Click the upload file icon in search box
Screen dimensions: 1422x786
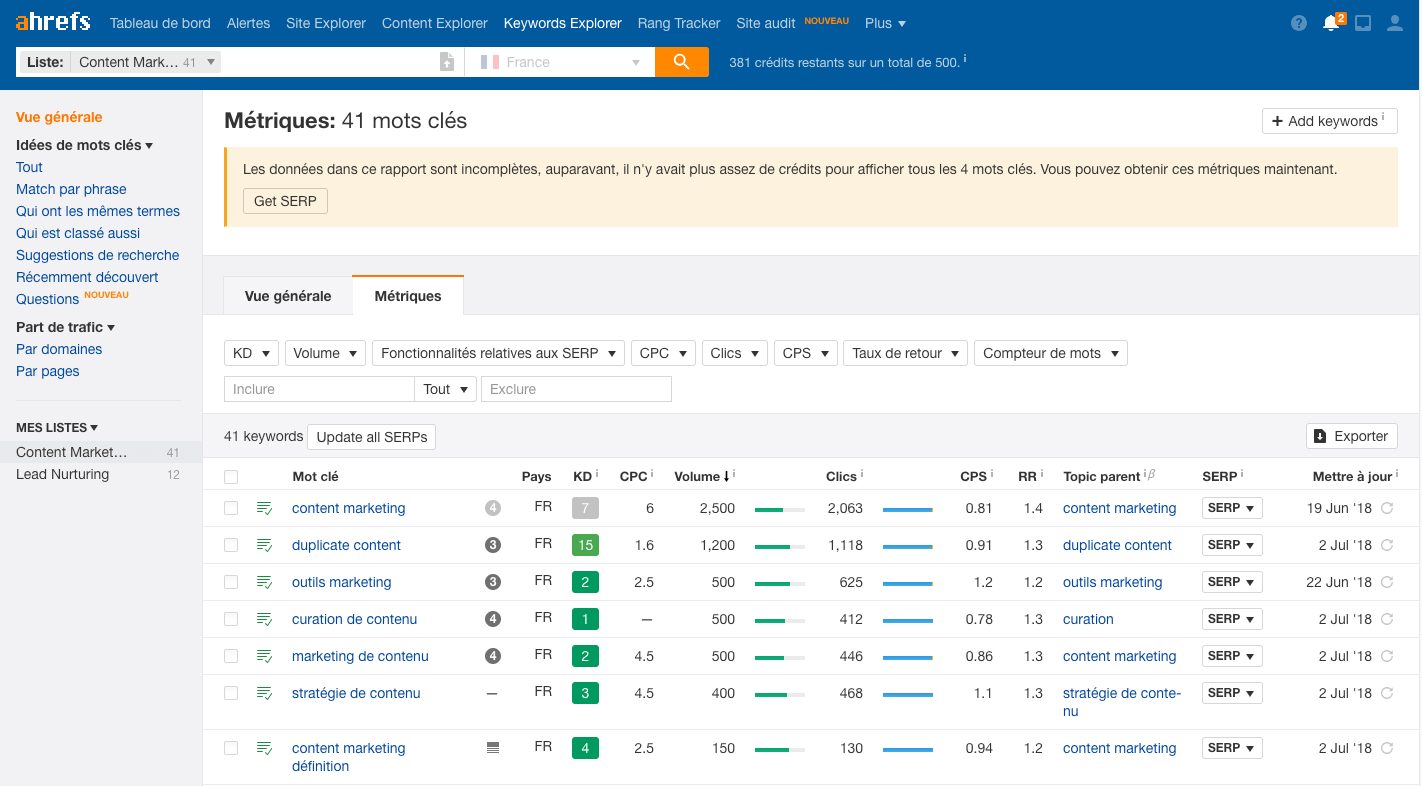[x=447, y=62]
